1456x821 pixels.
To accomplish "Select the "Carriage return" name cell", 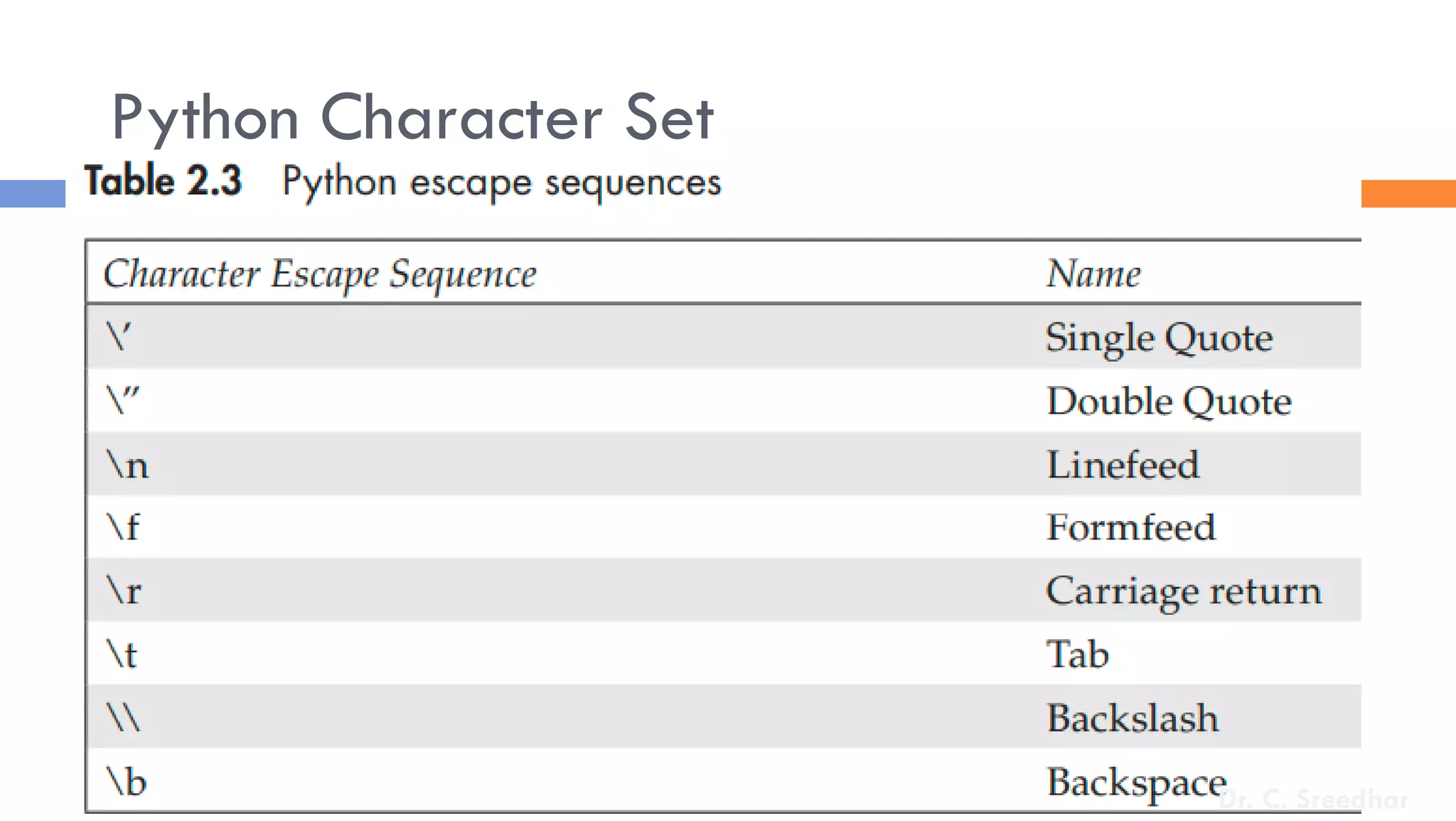I will click(1184, 591).
